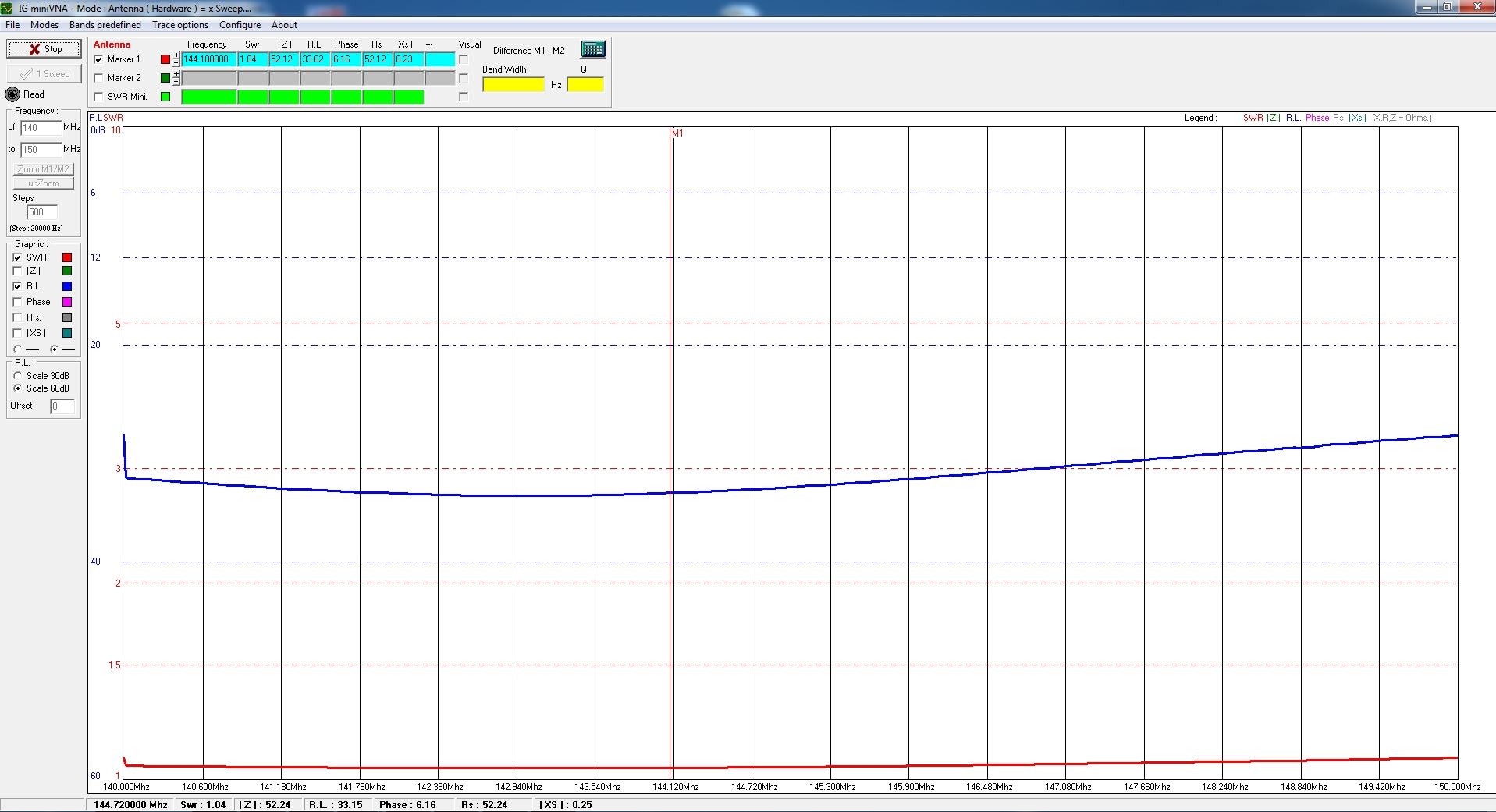Increment Marker 1 frequency with plus stepper
The width and height of the screenshot is (1496, 812).
[x=176, y=56]
